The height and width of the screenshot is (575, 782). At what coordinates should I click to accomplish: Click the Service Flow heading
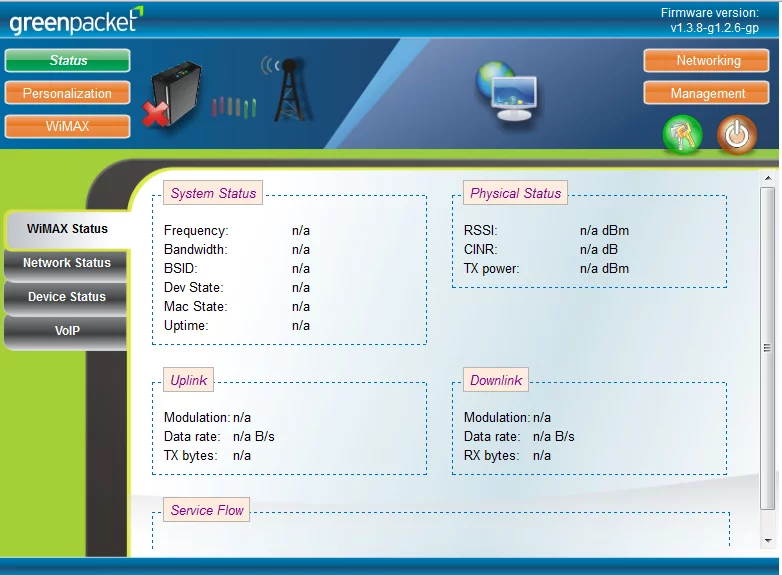coord(206,510)
